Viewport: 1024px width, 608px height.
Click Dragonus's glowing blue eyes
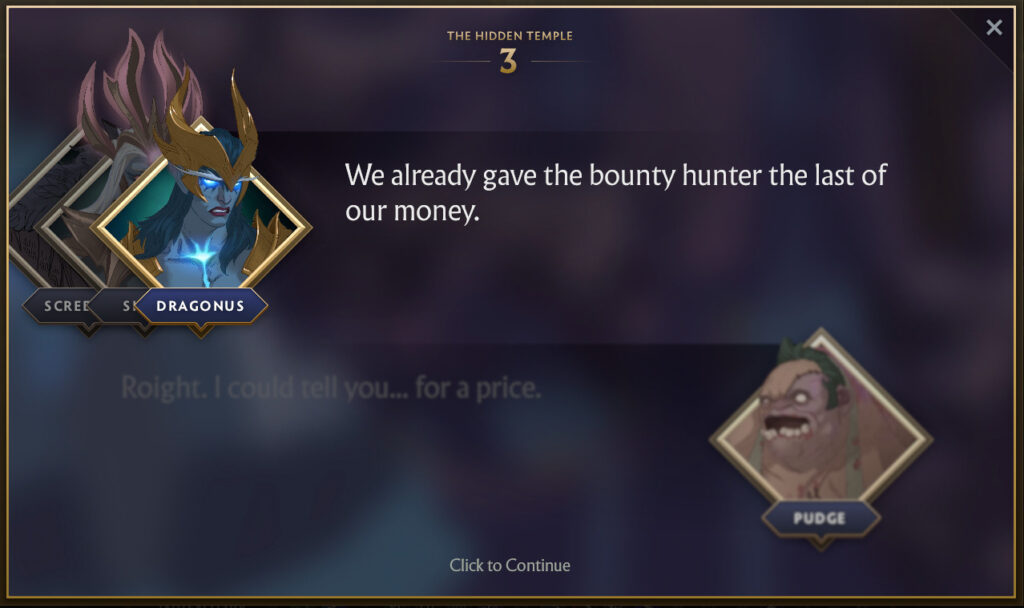click(x=222, y=185)
